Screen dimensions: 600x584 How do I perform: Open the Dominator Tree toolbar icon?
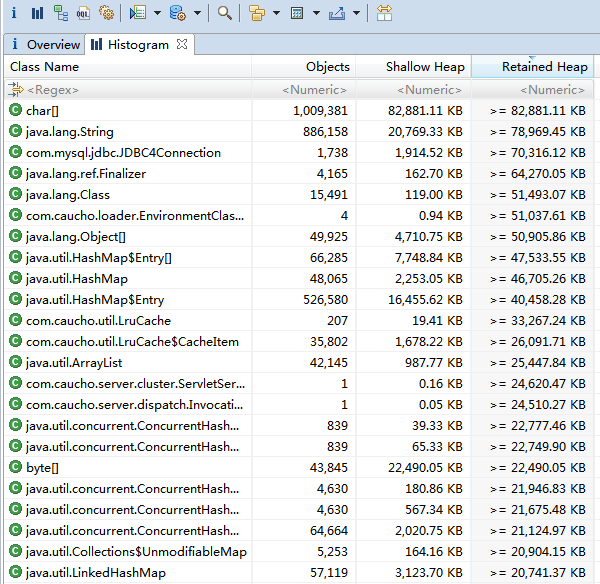point(61,13)
